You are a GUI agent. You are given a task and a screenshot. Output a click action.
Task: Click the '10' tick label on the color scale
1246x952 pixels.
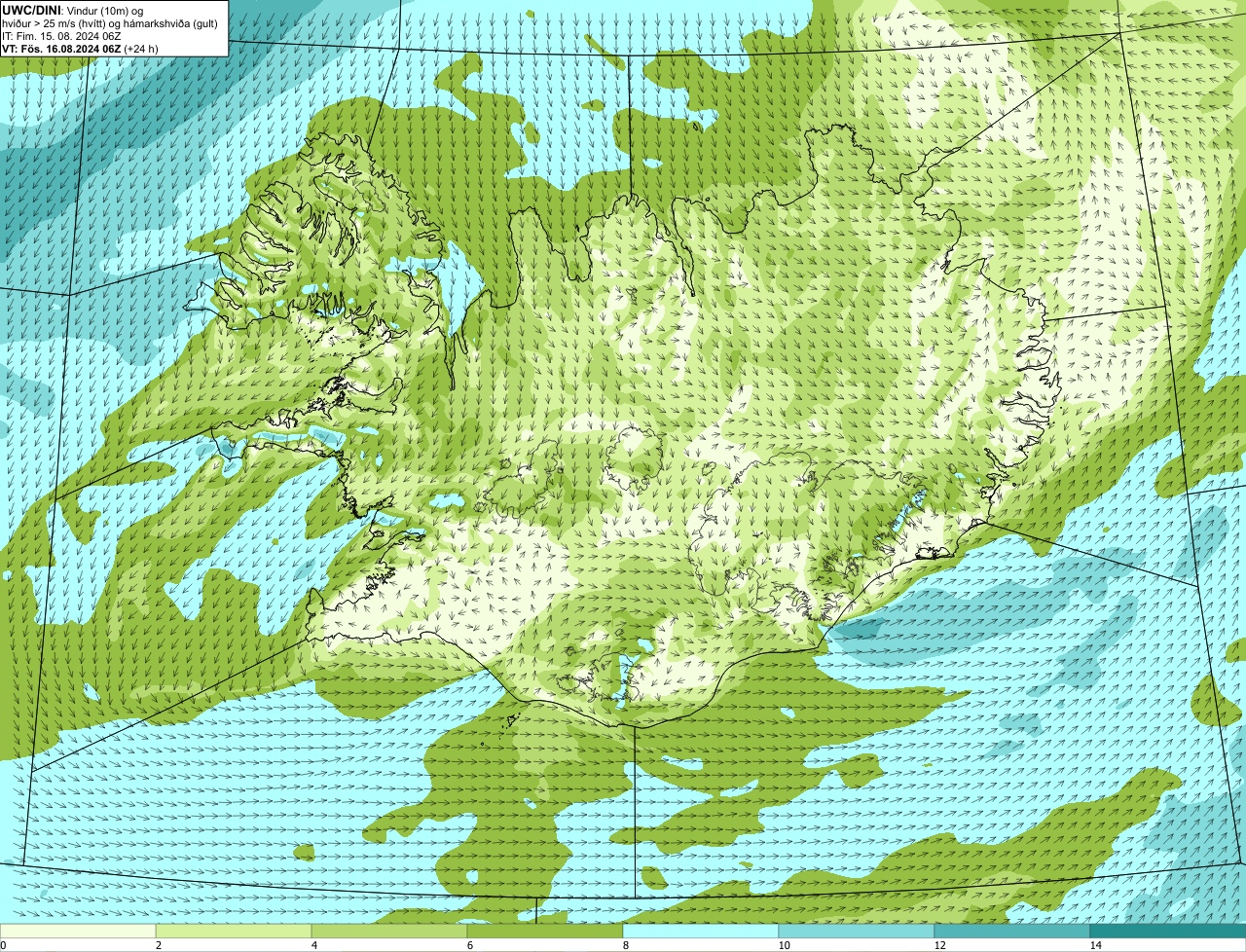coord(784,945)
